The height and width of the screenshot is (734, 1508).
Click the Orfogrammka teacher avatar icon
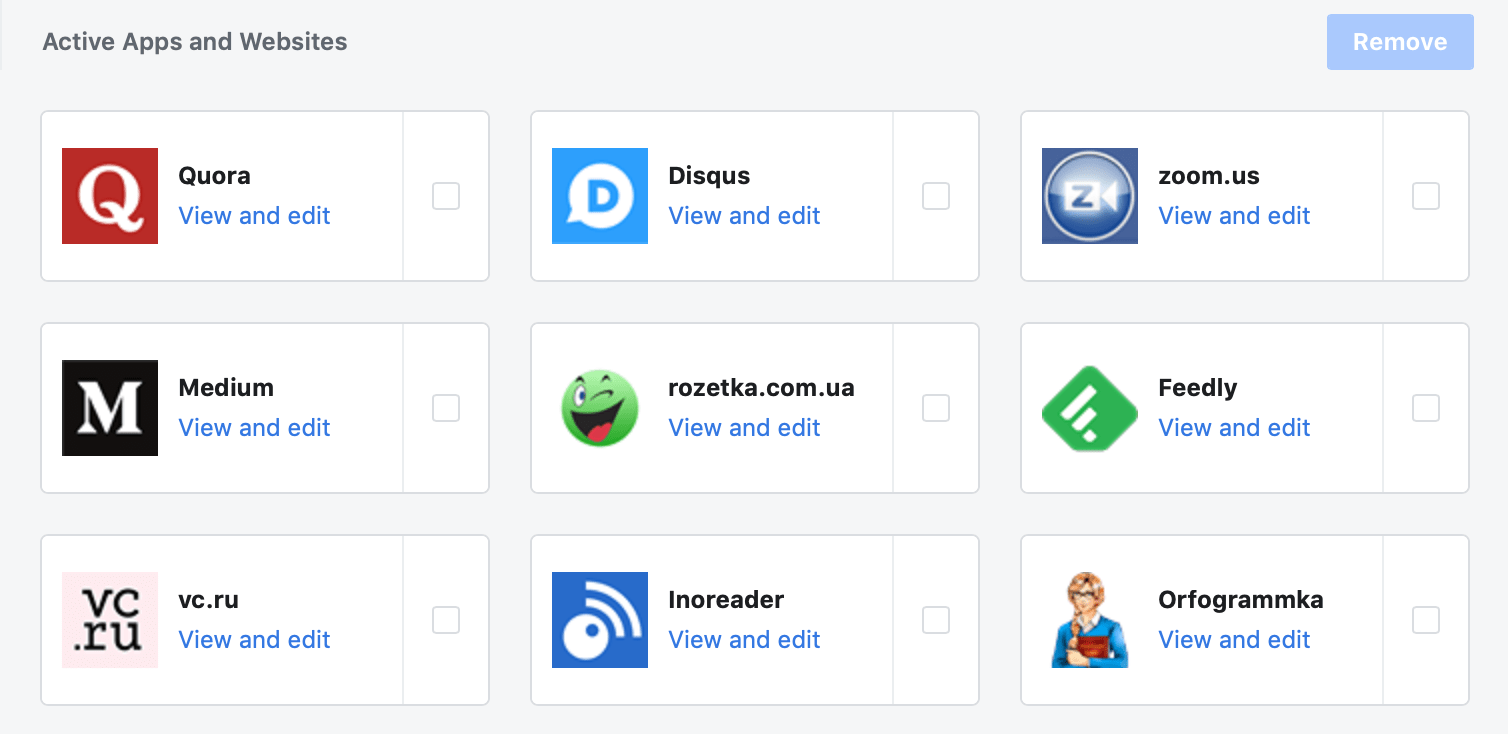point(1090,620)
